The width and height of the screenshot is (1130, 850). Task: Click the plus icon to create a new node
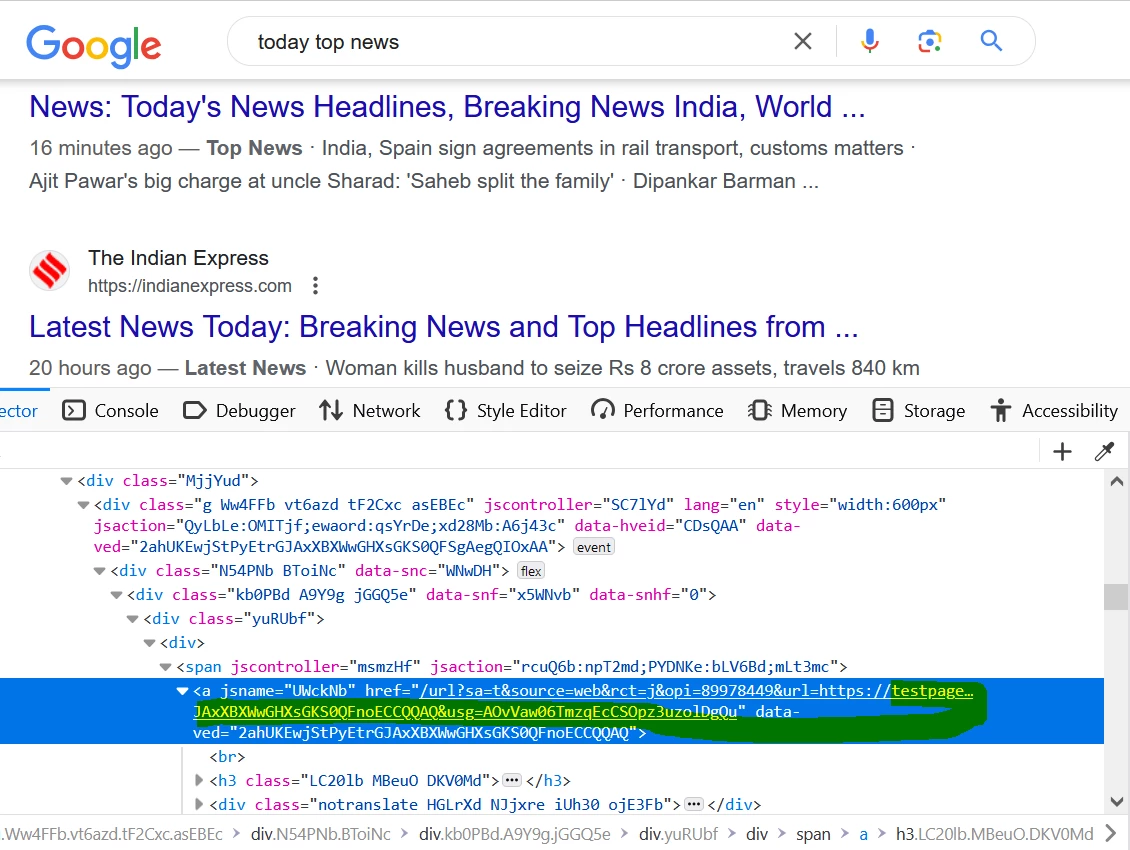tap(1062, 452)
